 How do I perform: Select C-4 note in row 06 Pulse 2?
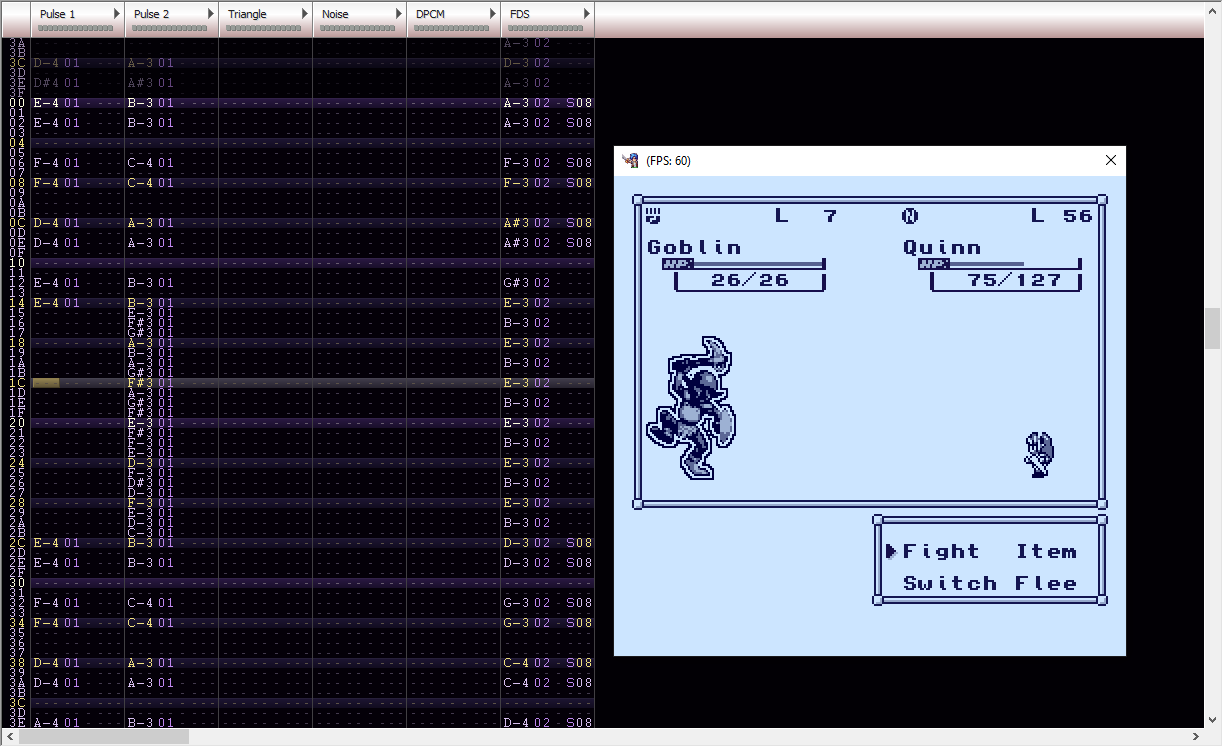point(139,163)
